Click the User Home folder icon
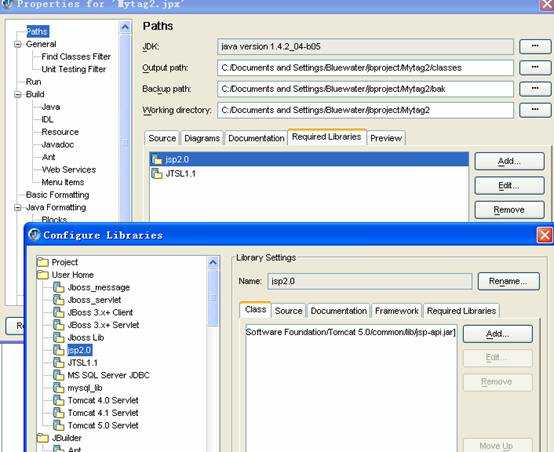 pyautogui.click(x=43, y=275)
